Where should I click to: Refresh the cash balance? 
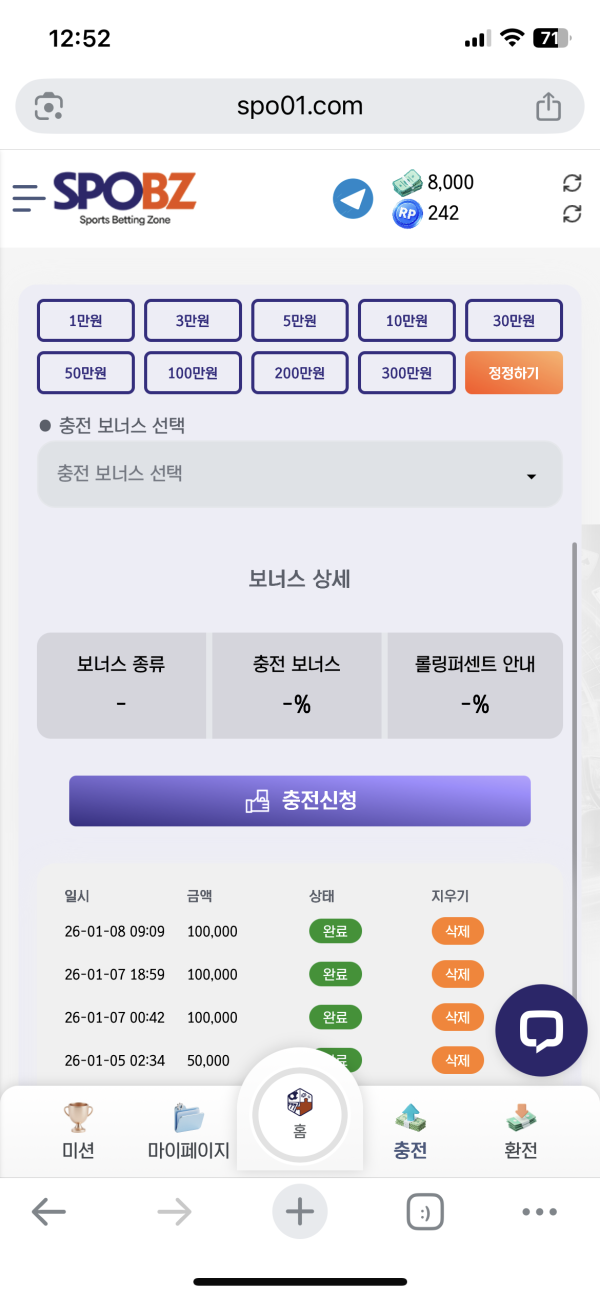572,183
